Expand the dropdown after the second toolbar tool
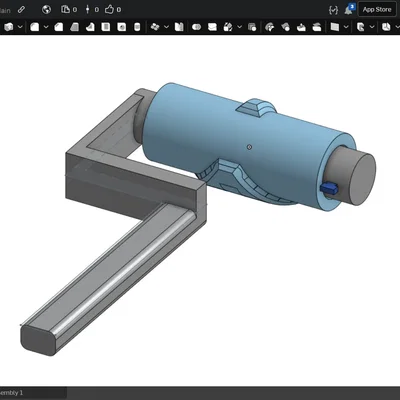 [x=46, y=27]
